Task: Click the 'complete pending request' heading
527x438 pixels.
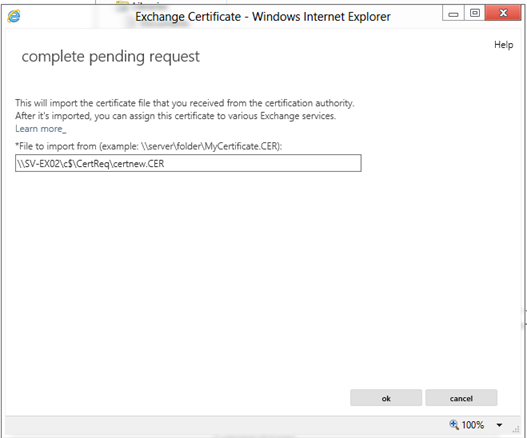Action: point(111,56)
